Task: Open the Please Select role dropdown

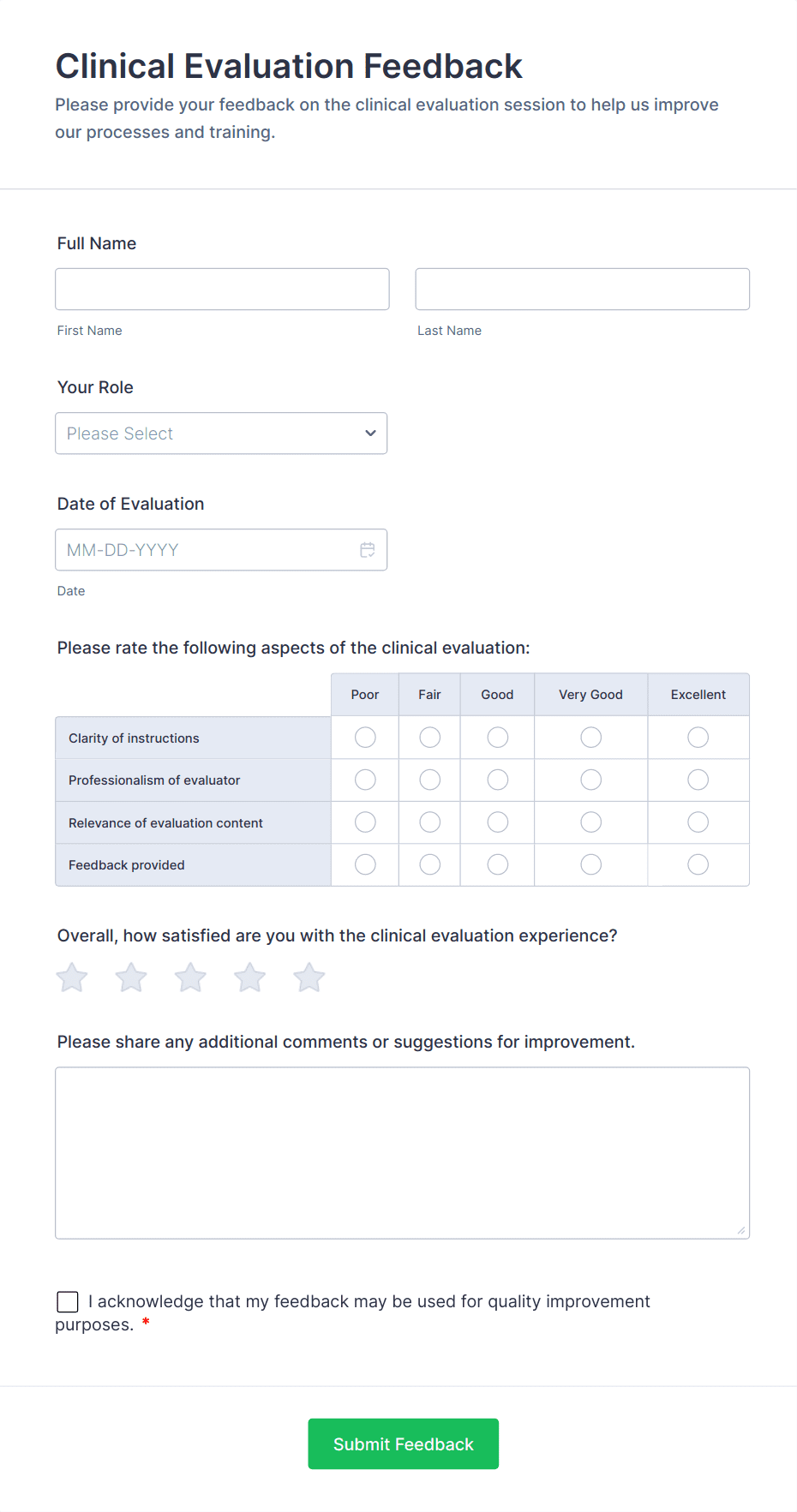Action: [x=221, y=433]
